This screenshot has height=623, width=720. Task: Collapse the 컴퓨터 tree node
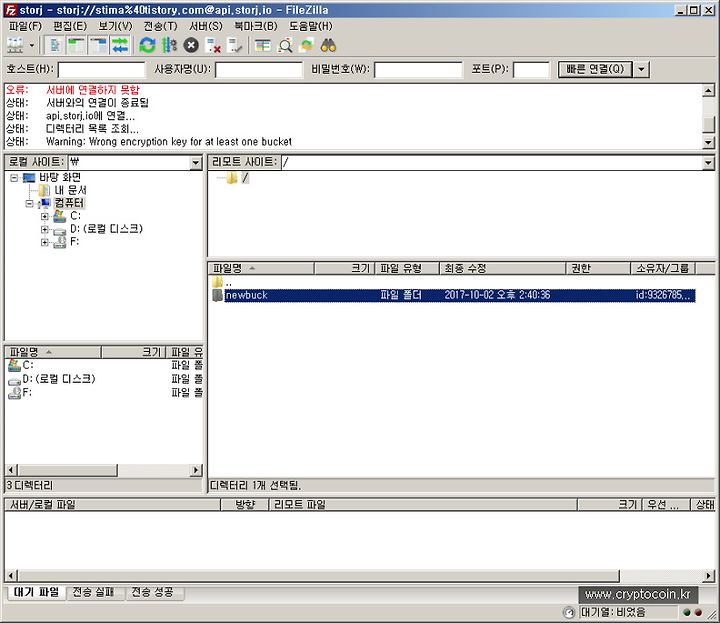coord(29,203)
